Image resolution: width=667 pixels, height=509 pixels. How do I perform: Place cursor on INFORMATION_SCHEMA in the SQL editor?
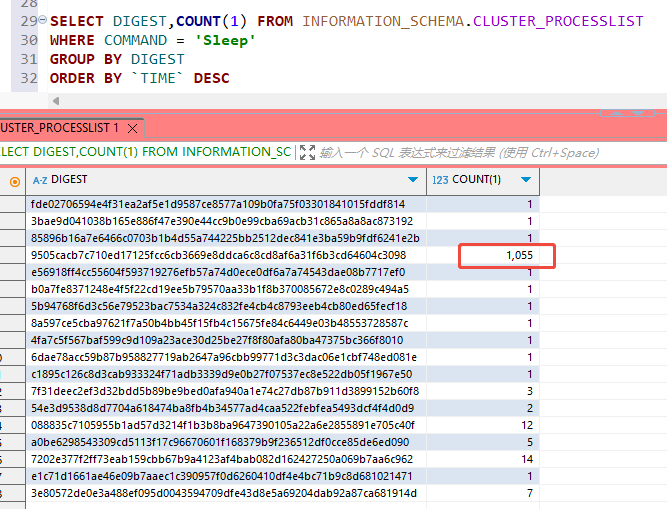pyautogui.click(x=383, y=21)
